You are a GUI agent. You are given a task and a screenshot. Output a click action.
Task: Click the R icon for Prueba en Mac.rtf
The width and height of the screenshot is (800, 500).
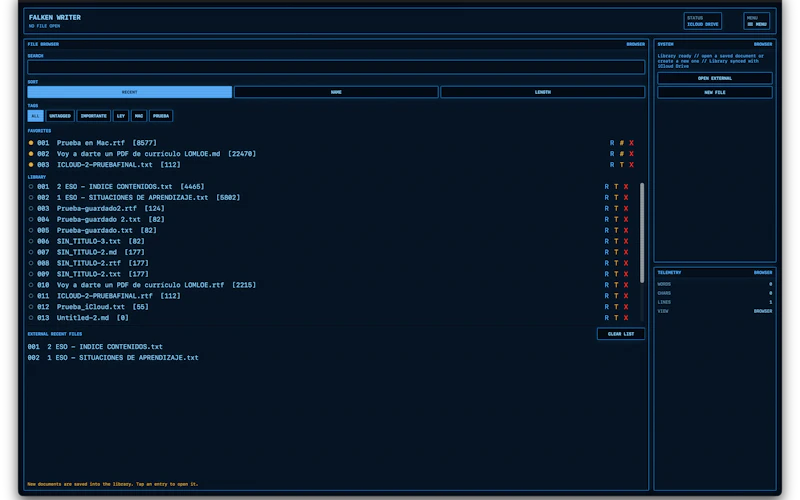pyautogui.click(x=612, y=143)
